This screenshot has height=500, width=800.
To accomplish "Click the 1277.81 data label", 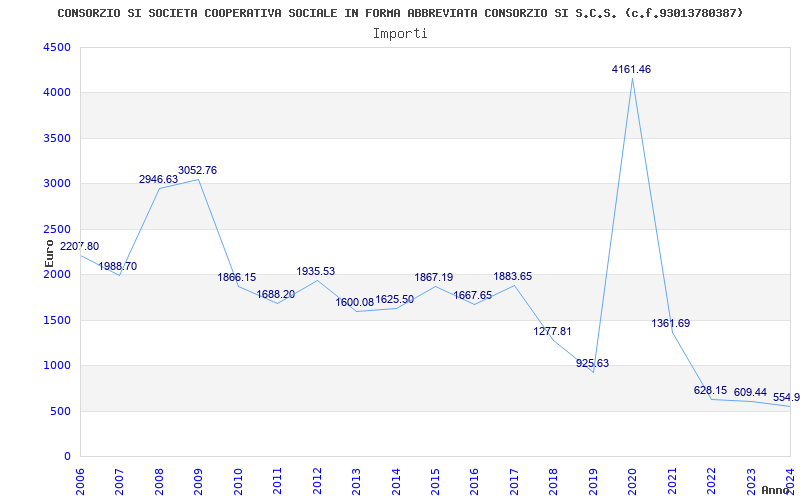I will coord(553,332).
